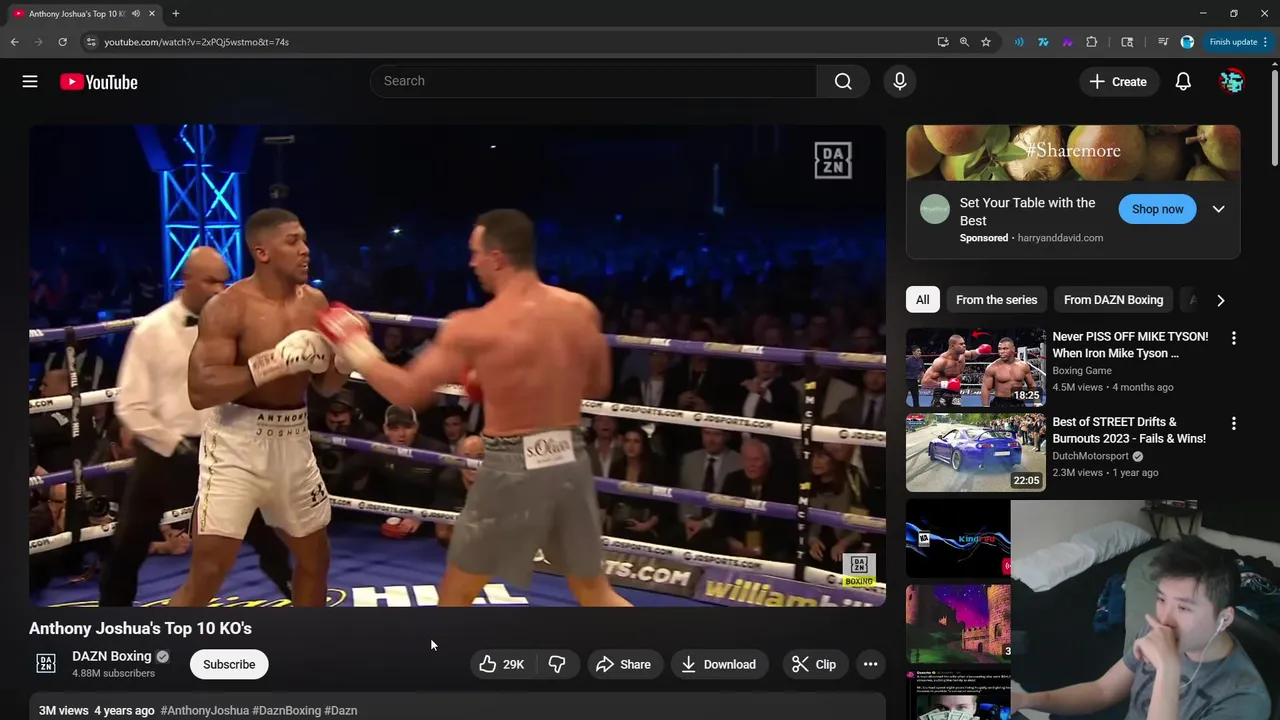Open the Never PISS OFF MIKE TYSON title
Screen dimensions: 1280x720
pyautogui.click(x=1130, y=345)
